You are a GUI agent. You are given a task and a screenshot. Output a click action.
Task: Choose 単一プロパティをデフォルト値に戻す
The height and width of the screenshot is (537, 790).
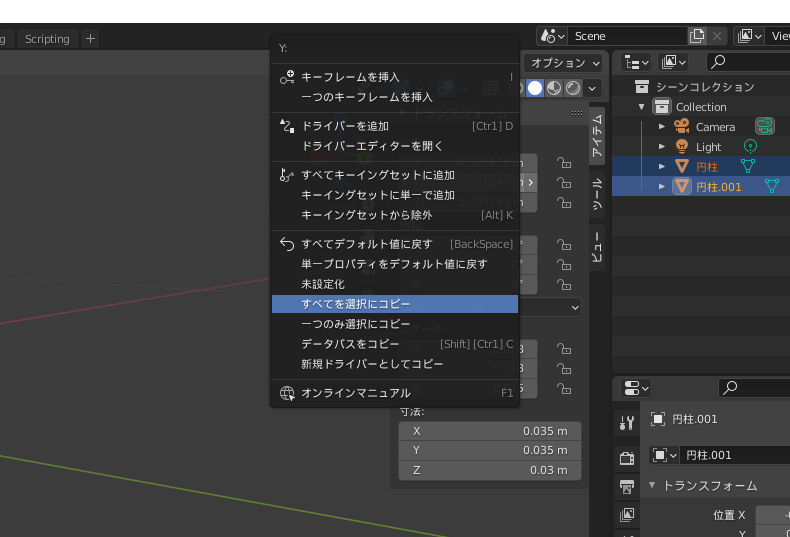point(394,264)
